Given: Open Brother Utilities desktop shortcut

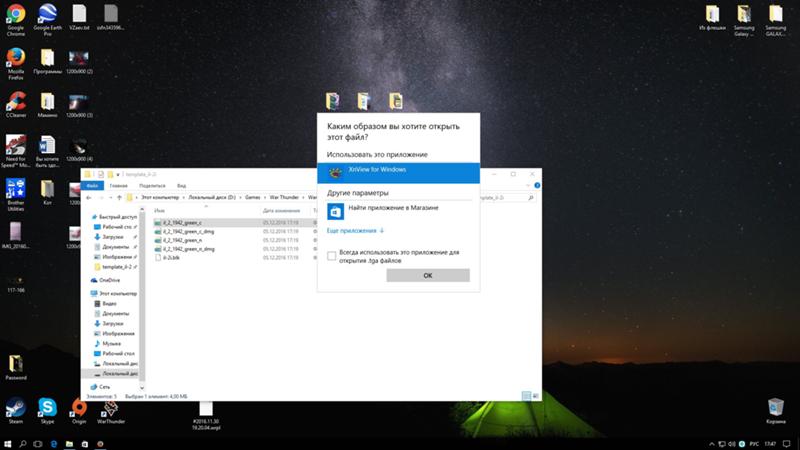Looking at the screenshot, I should coord(16,195).
